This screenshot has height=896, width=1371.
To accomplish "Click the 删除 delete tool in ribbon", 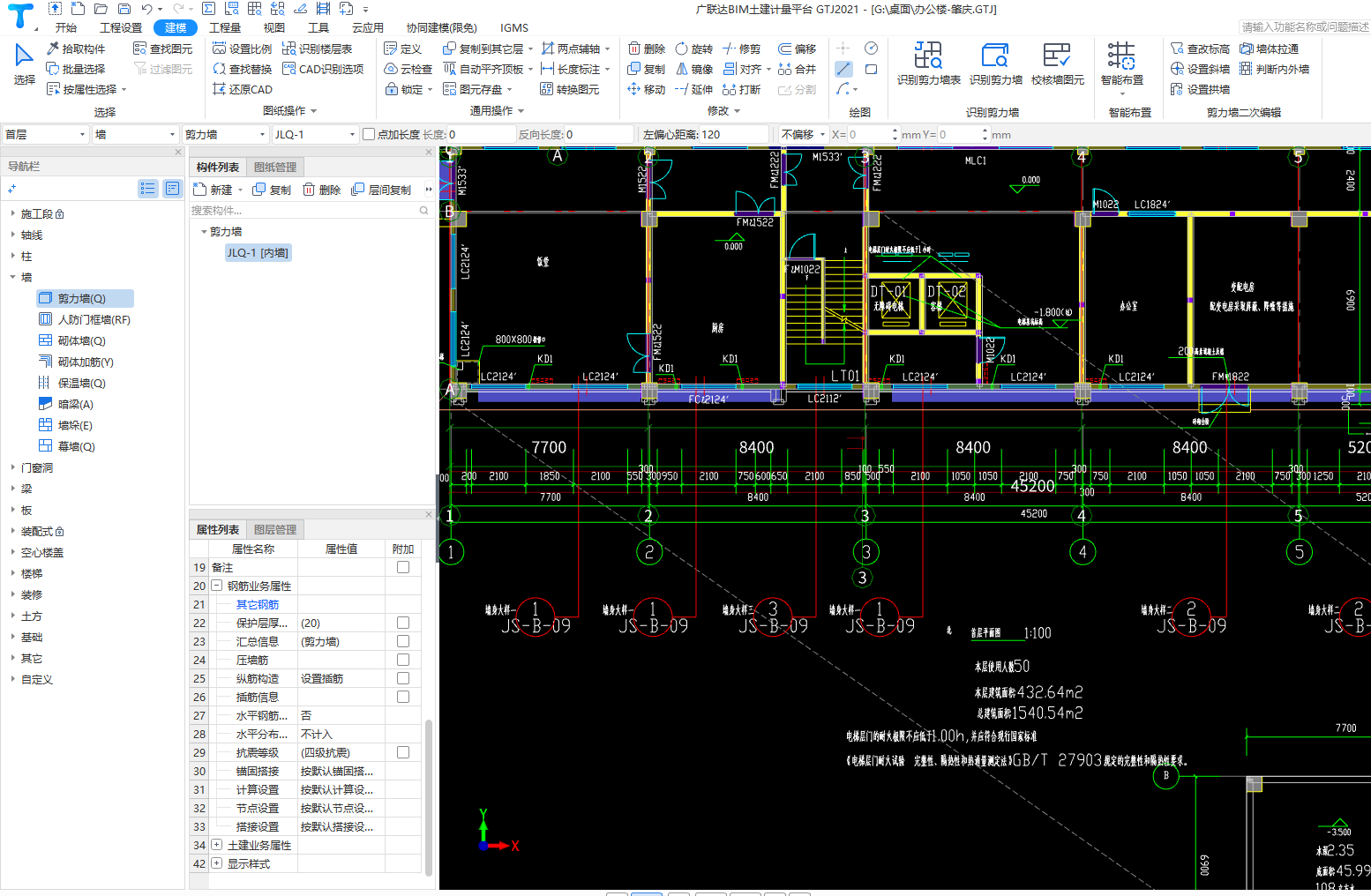I will [646, 49].
